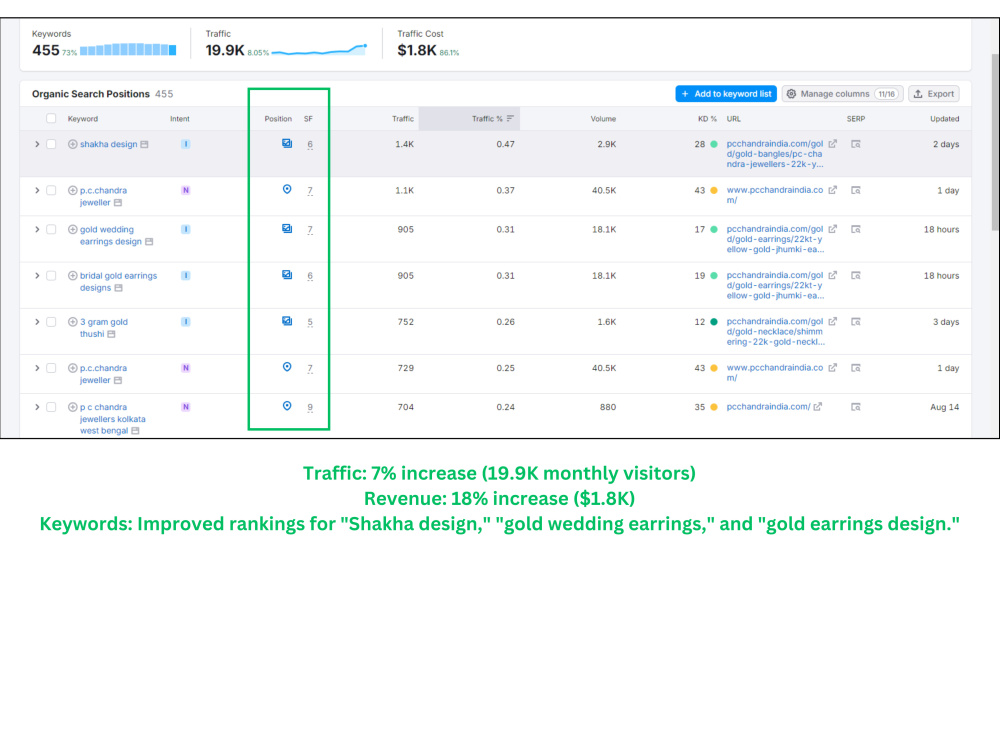Viewport: 1000px width, 750px height.
Task: Expand the 3 gram gold thushi row
Action: pos(37,321)
